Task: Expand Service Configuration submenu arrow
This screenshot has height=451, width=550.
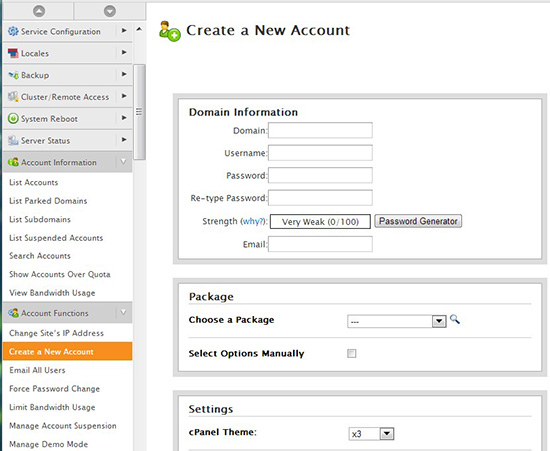Action: tap(124, 31)
